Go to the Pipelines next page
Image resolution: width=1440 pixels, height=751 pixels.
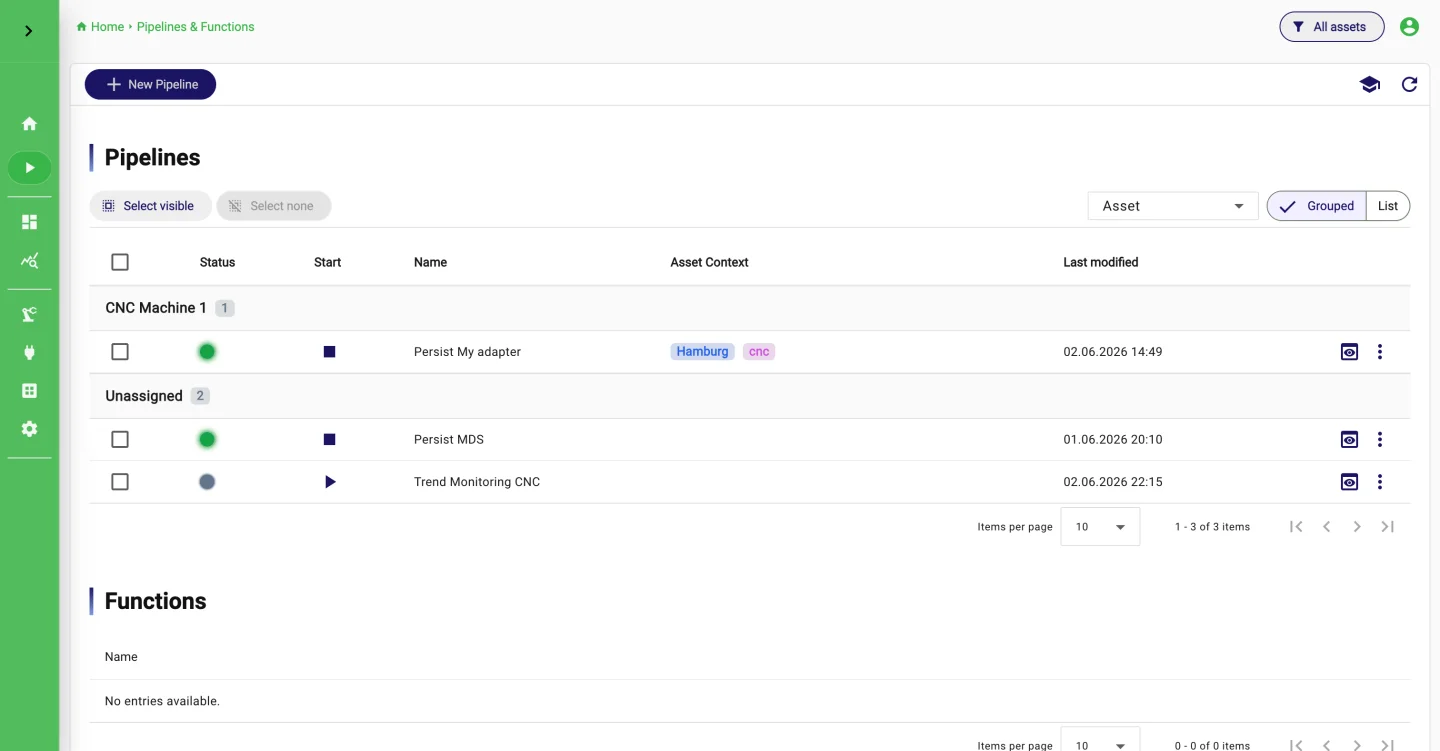[x=1357, y=527]
